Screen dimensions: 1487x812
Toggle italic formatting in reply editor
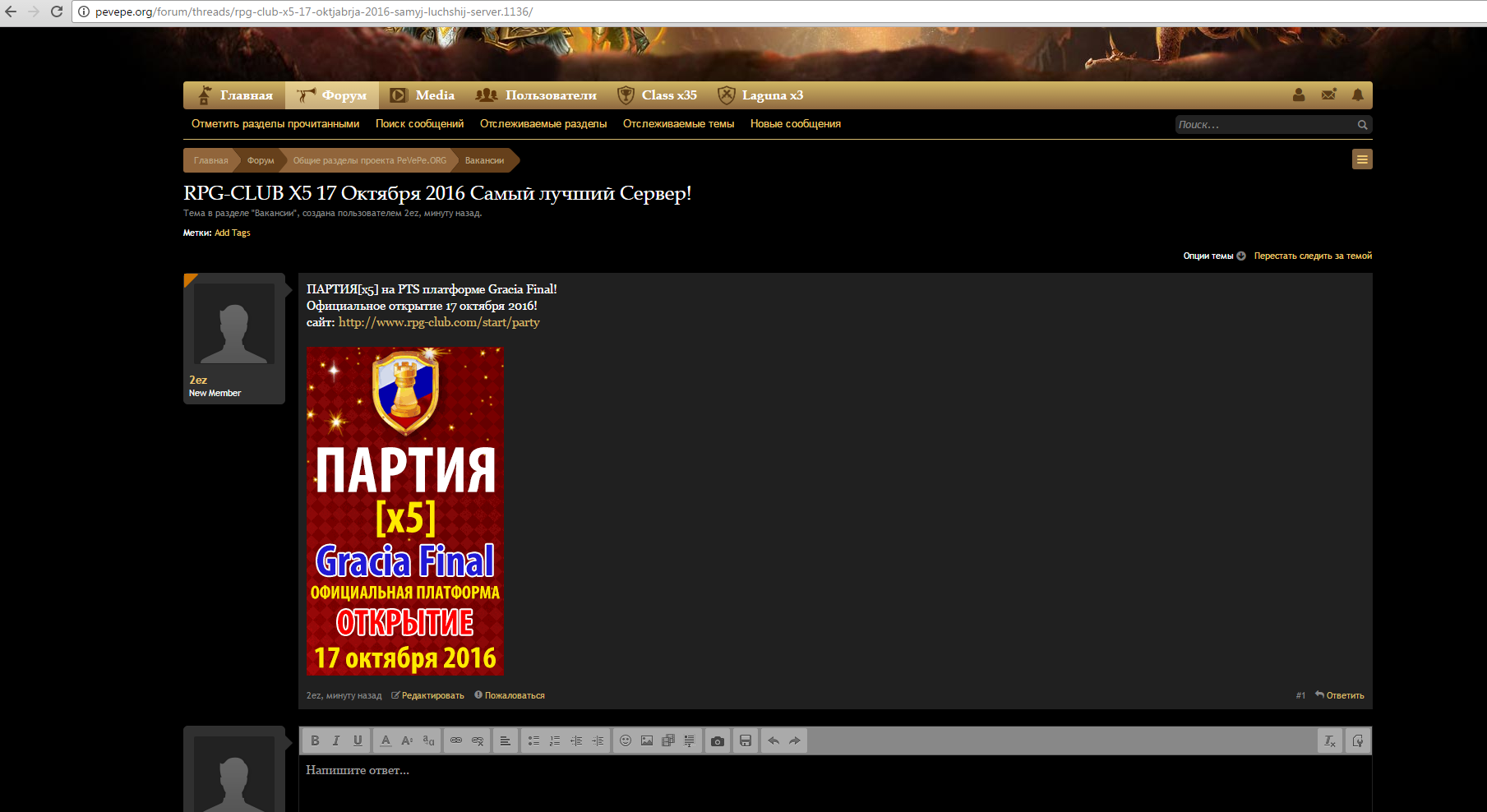(336, 740)
